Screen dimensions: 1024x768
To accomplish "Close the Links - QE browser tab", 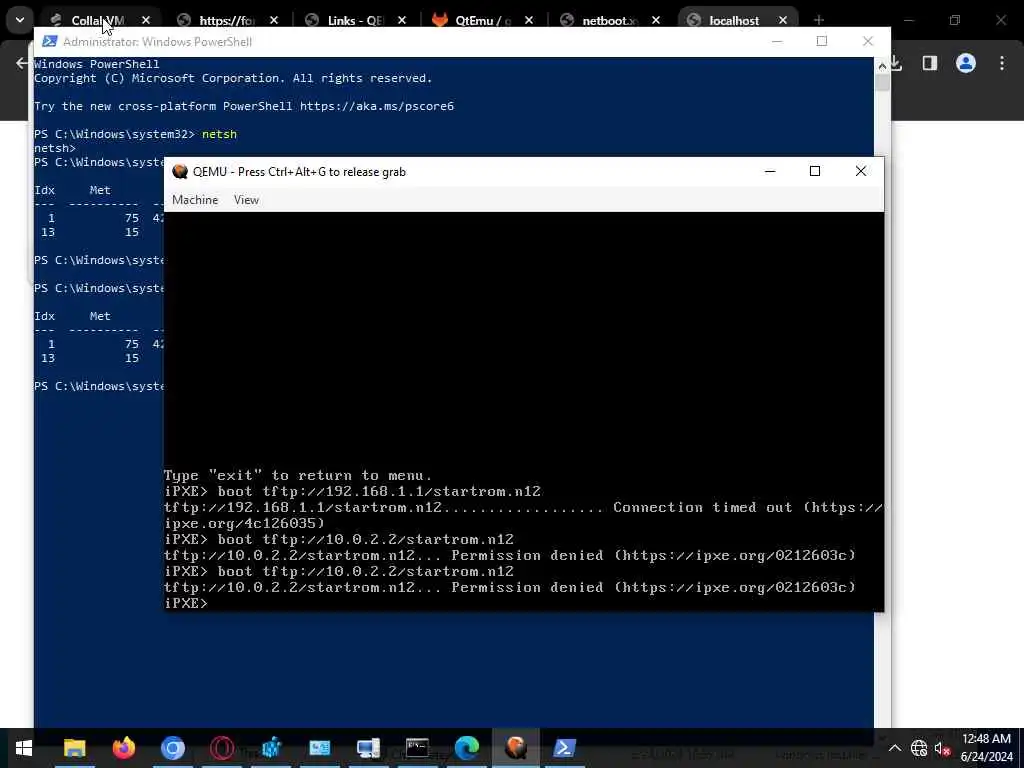I will click(402, 20).
